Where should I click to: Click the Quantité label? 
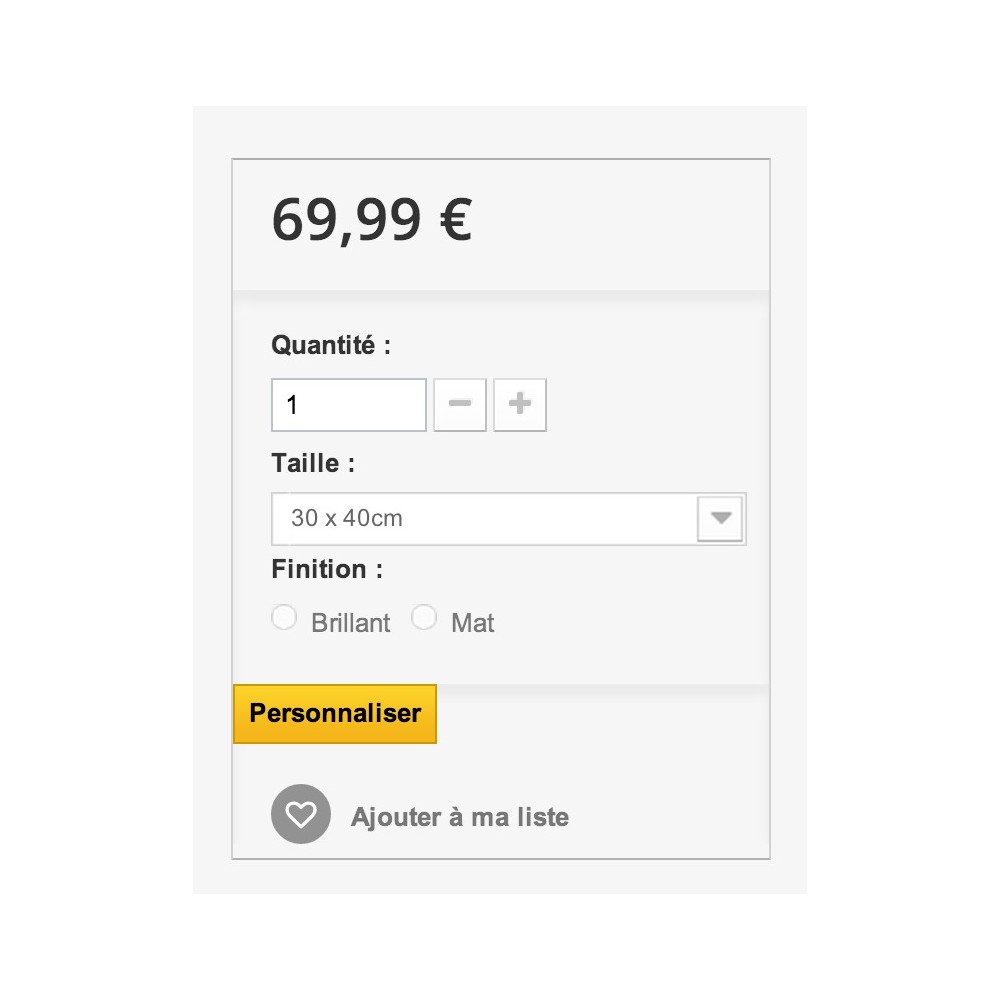(x=331, y=345)
